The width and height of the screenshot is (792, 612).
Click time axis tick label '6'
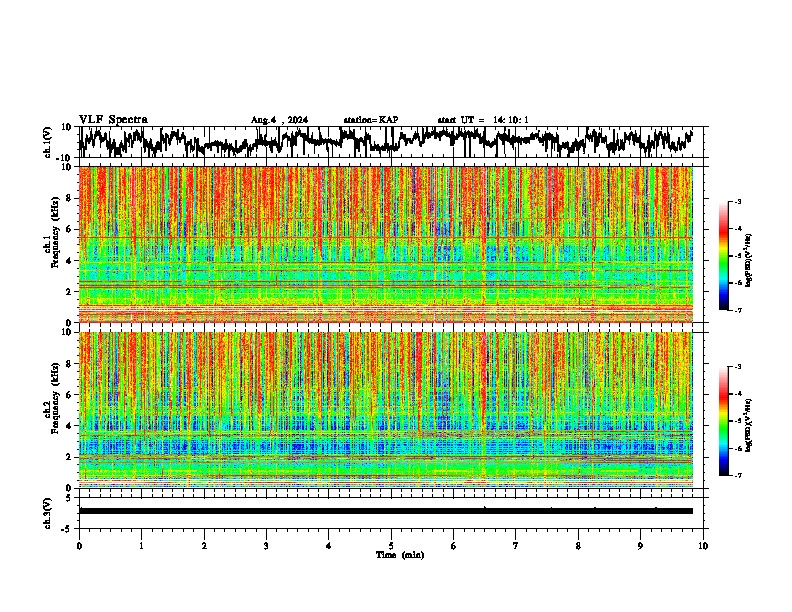[454, 546]
